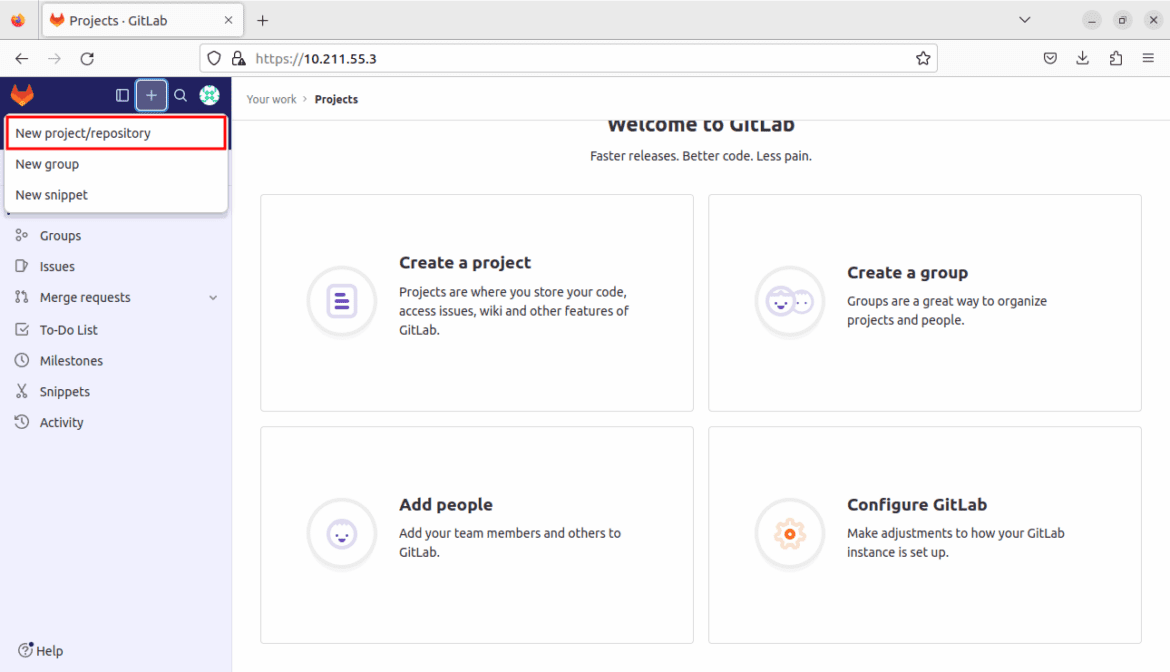
Task: Open the To-Do List
Action: pos(67,329)
